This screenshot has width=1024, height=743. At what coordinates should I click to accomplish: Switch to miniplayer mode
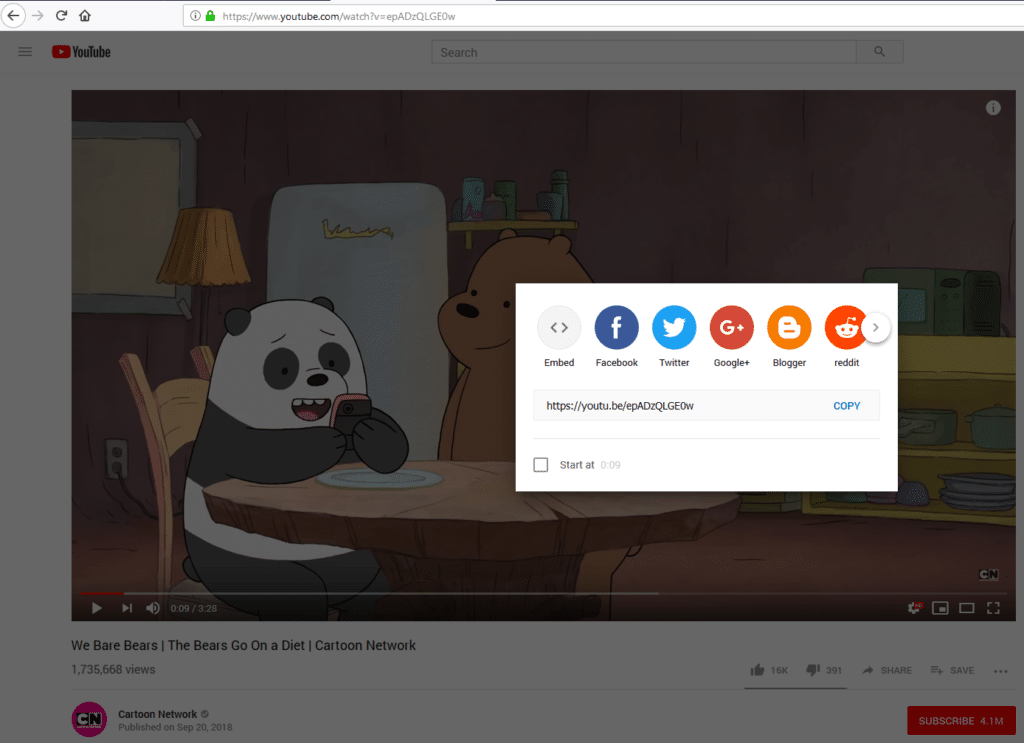pos(940,607)
